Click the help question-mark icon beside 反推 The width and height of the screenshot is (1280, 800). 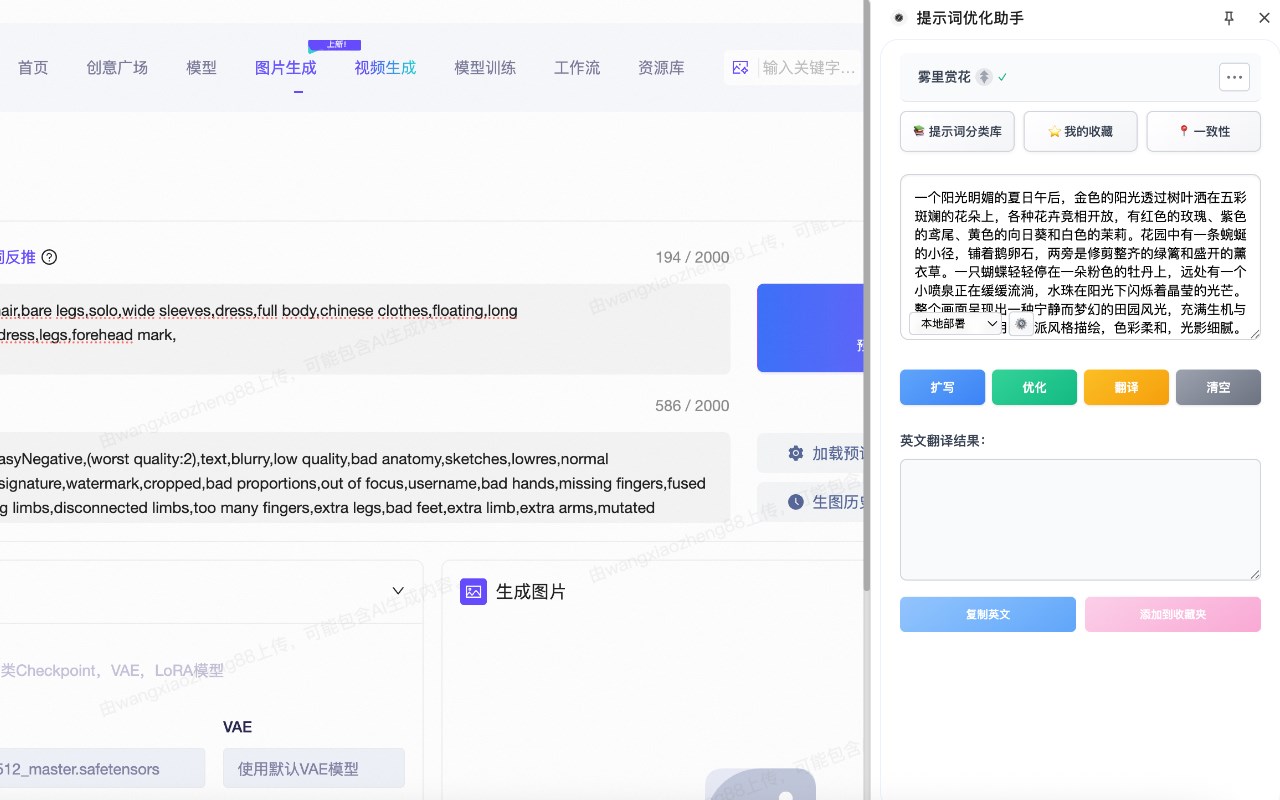coord(49,257)
